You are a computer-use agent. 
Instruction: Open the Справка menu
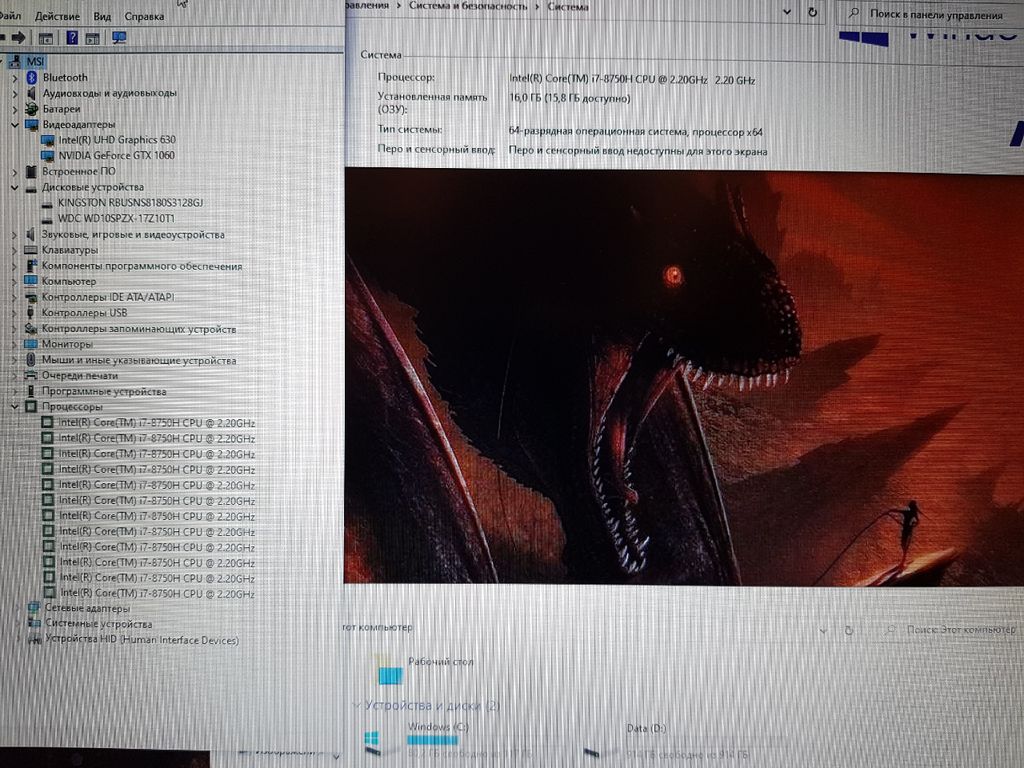point(144,16)
